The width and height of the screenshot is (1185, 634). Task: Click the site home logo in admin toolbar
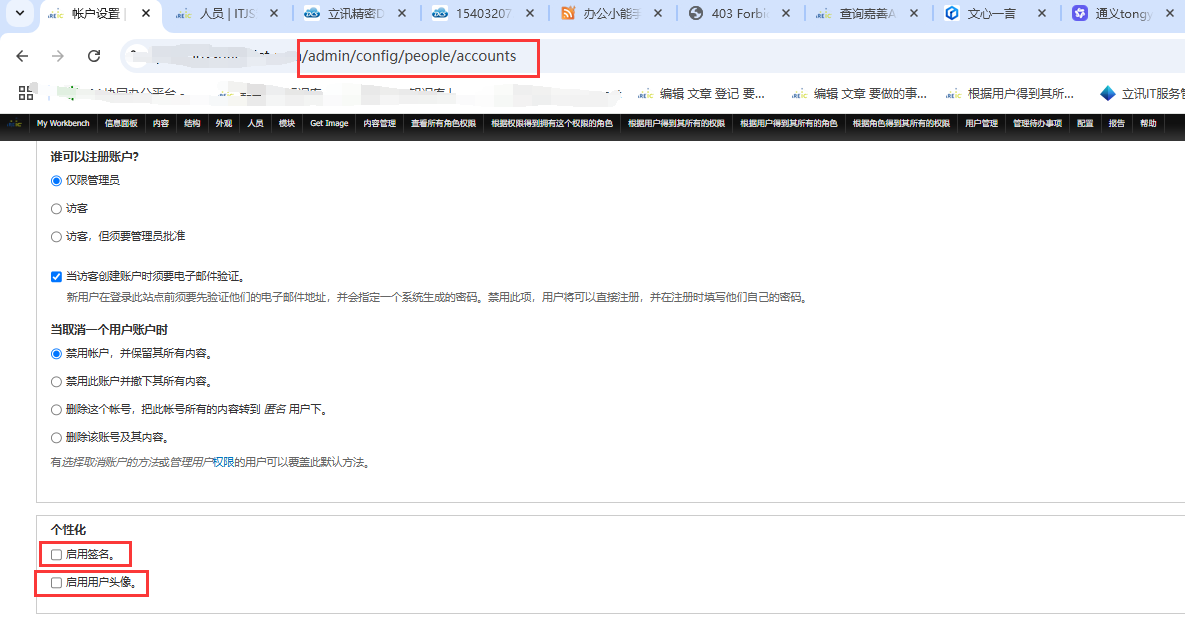tap(15, 124)
